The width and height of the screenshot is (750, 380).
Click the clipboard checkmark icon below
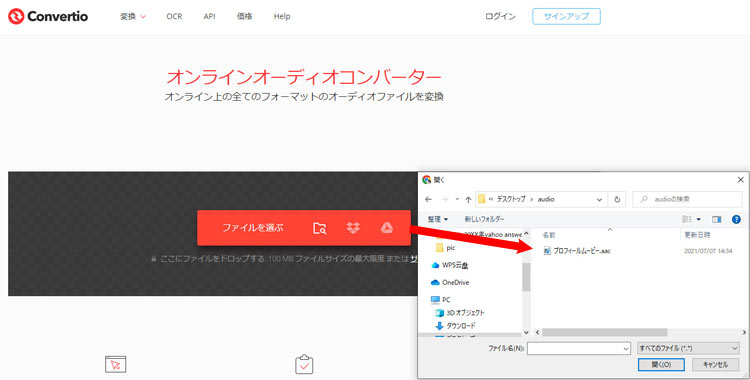pos(304,365)
